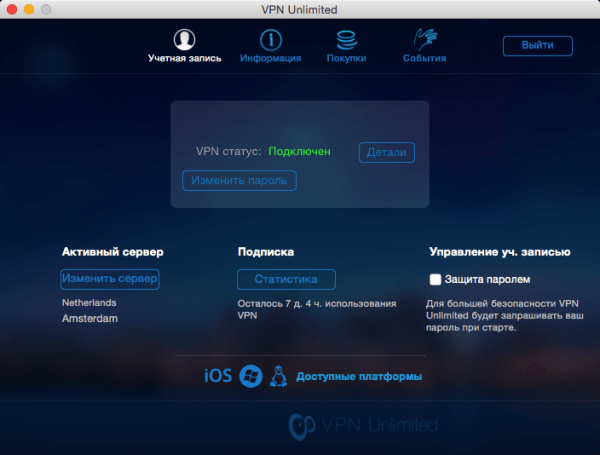Switch to the События tab label

coord(424,58)
